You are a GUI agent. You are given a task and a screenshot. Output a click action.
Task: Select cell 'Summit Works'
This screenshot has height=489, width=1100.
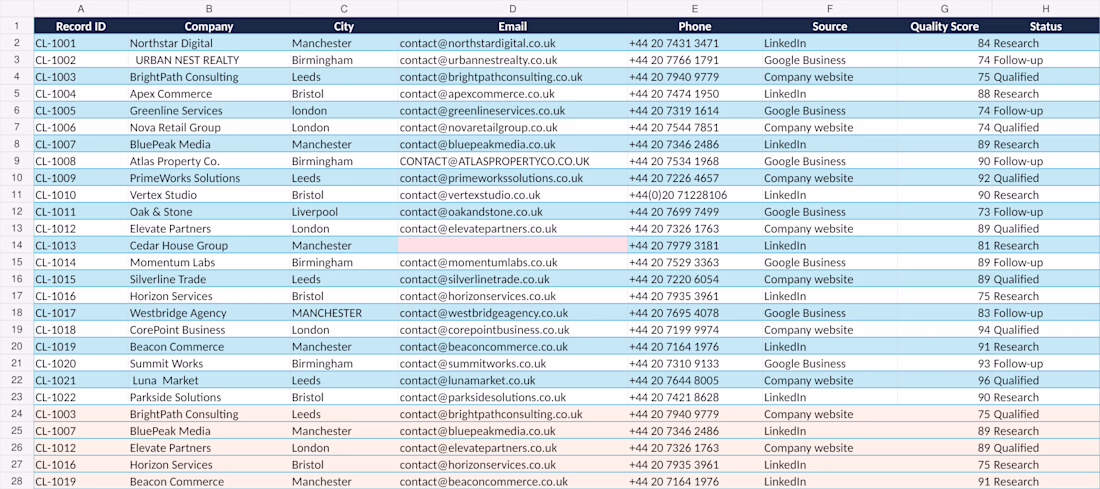(209, 363)
